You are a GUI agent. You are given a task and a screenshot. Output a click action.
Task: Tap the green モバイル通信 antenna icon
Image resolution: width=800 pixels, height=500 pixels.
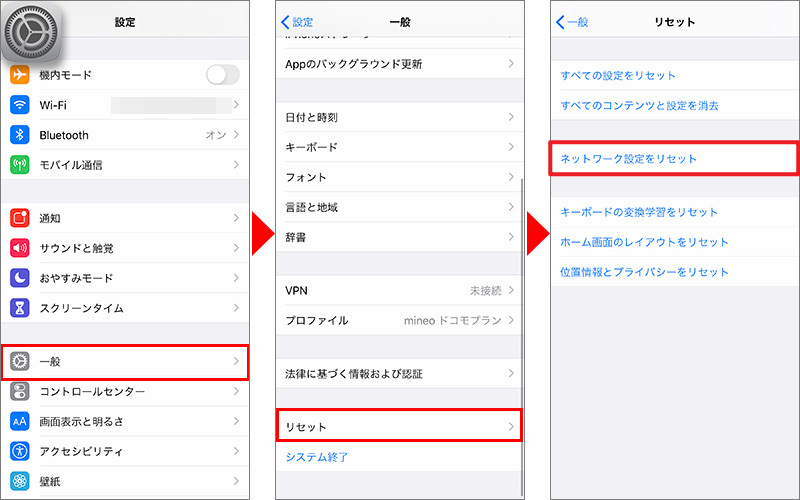pyautogui.click(x=21, y=165)
